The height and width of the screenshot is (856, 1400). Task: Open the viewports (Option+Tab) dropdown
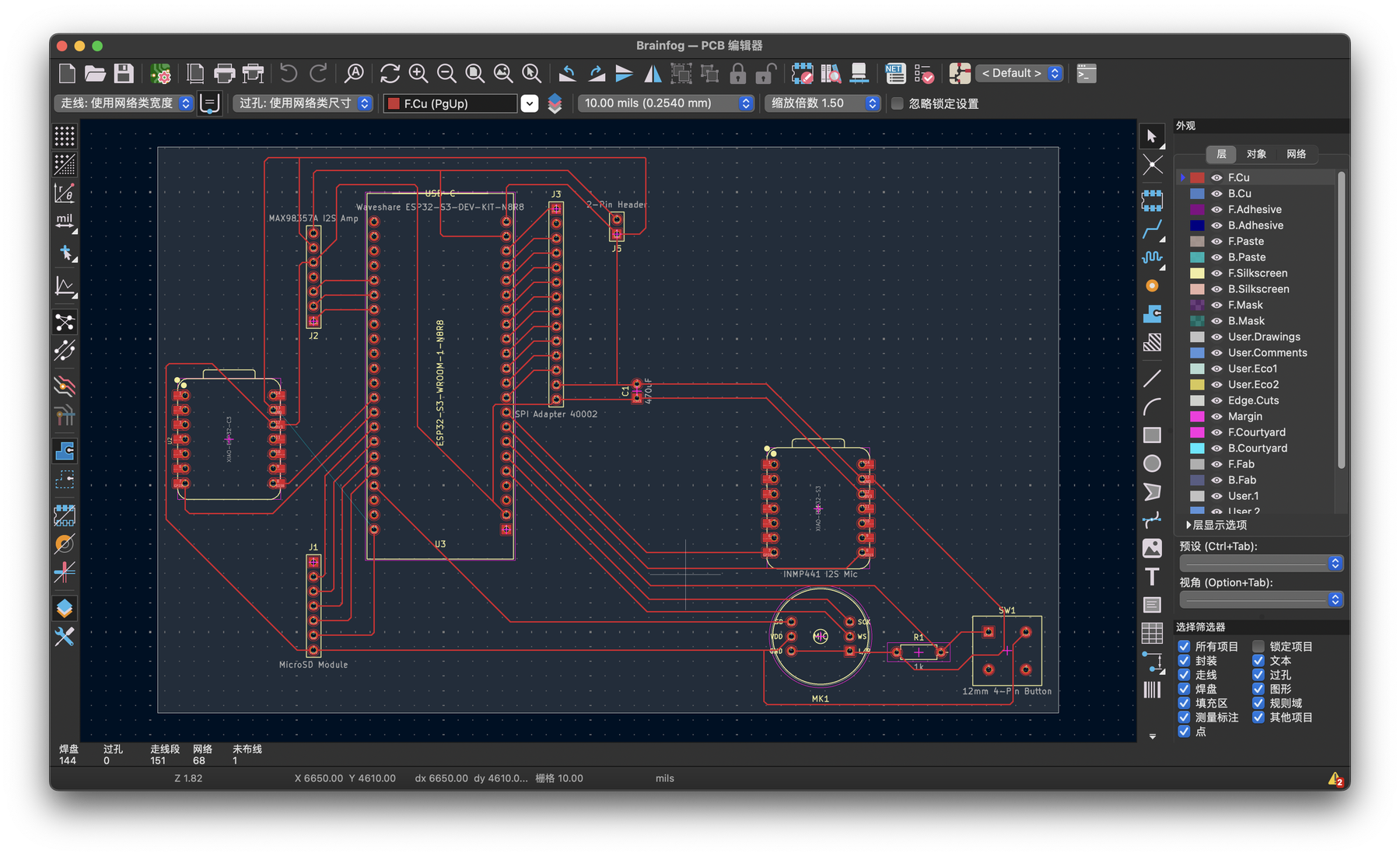pos(1261,599)
